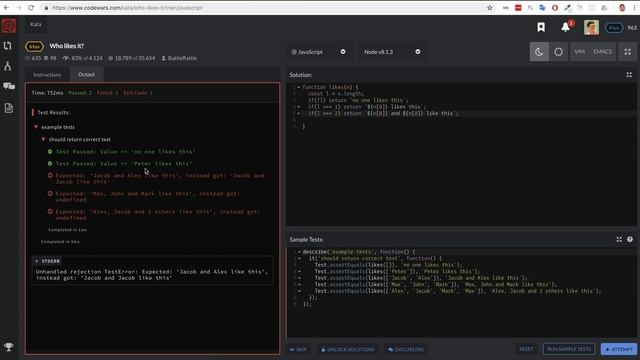This screenshot has width=640, height=360.
Task: Switch to light theme sun toggle
Action: [558, 52]
